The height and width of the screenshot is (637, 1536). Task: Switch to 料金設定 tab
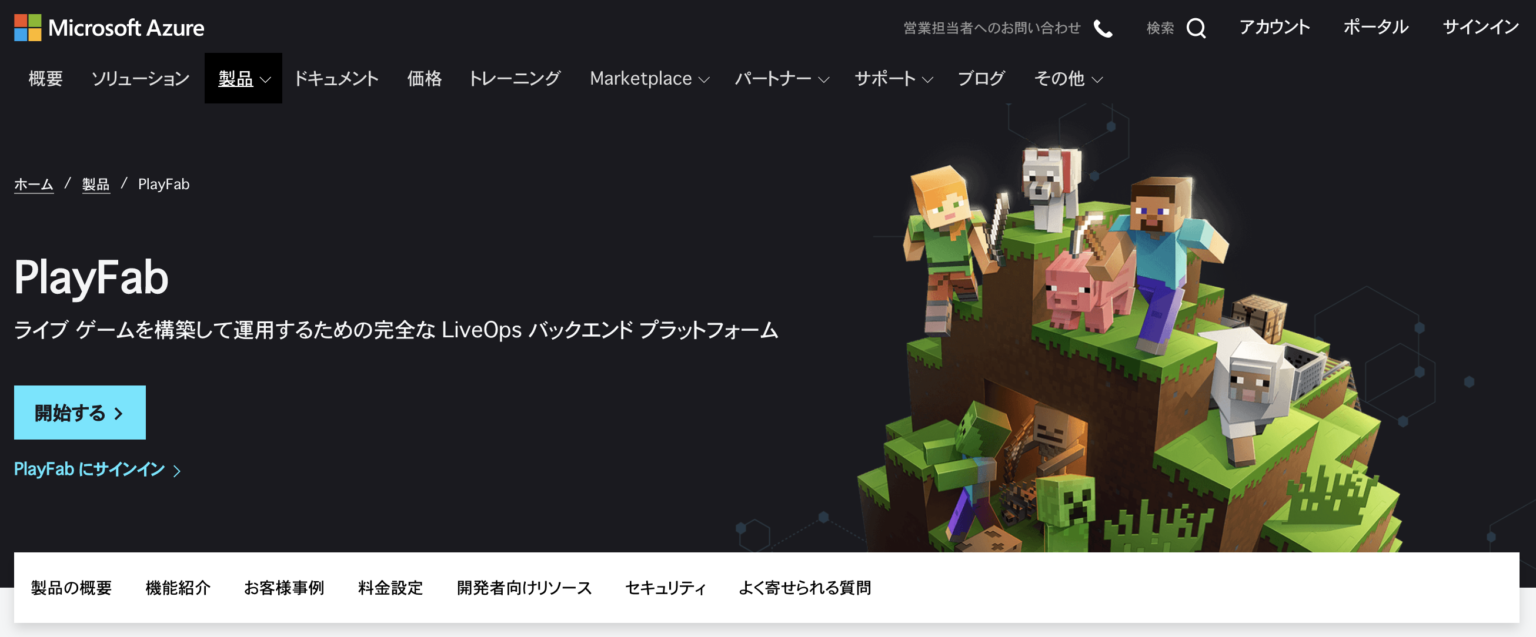coord(390,588)
